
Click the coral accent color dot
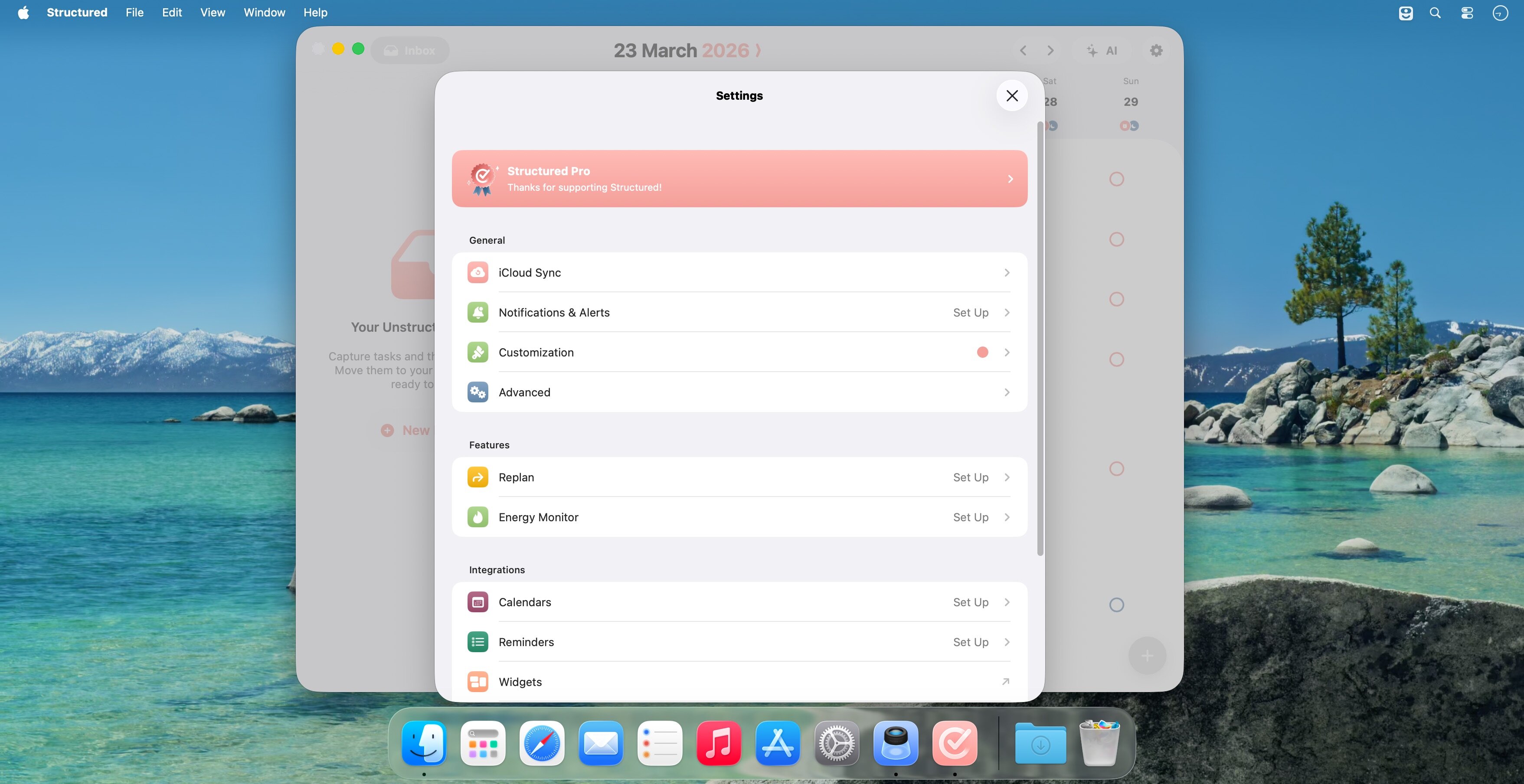[x=982, y=353]
